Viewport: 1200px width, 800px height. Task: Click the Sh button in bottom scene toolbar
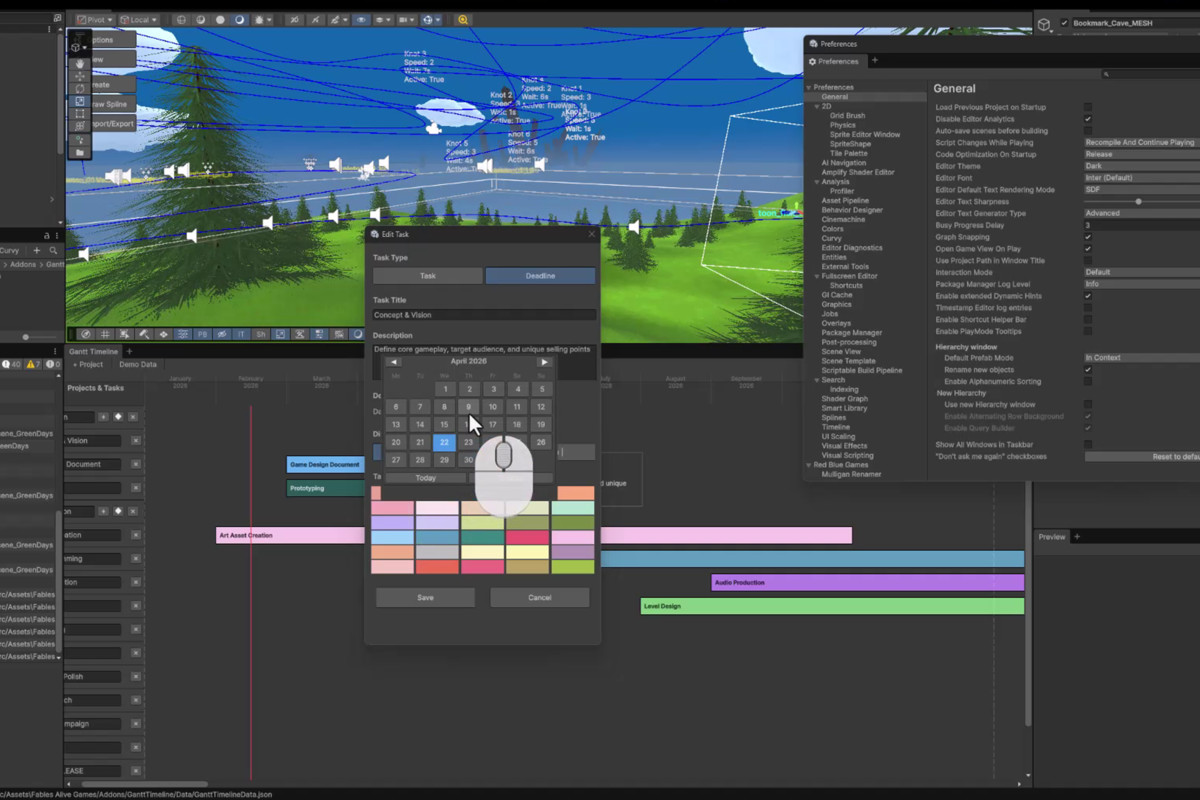260,334
